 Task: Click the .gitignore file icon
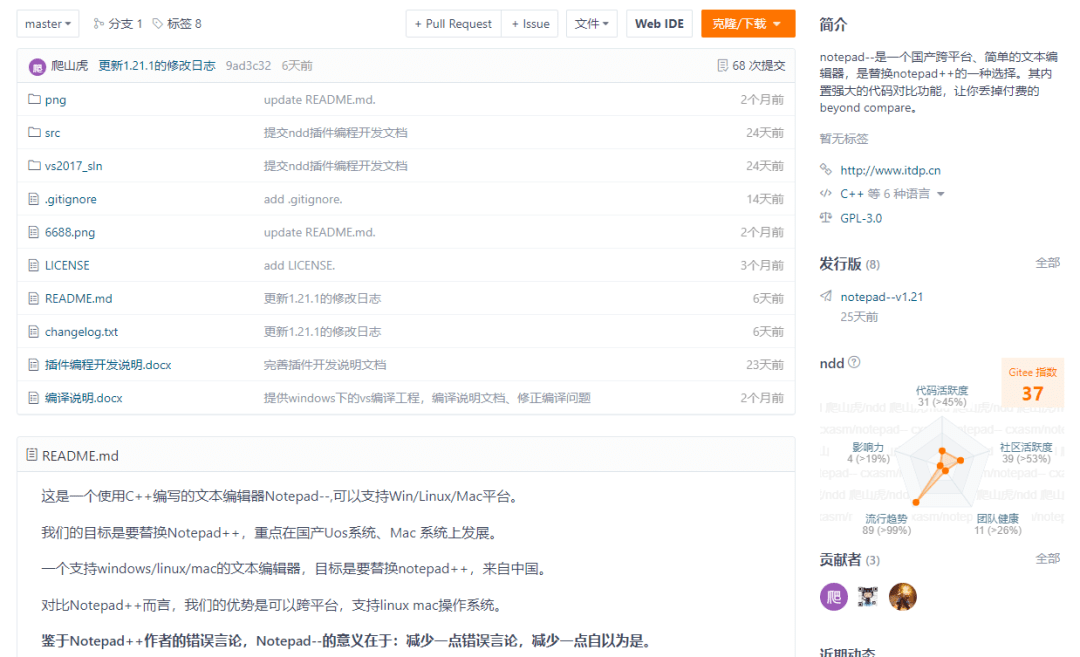tap(34, 199)
